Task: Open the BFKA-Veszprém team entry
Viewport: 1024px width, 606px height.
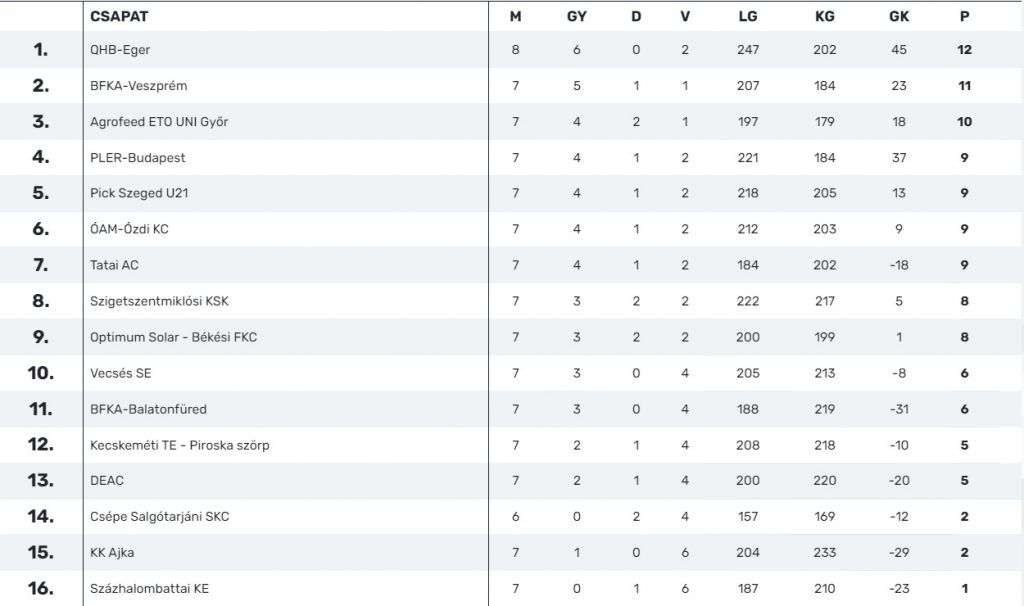Action: click(138, 86)
